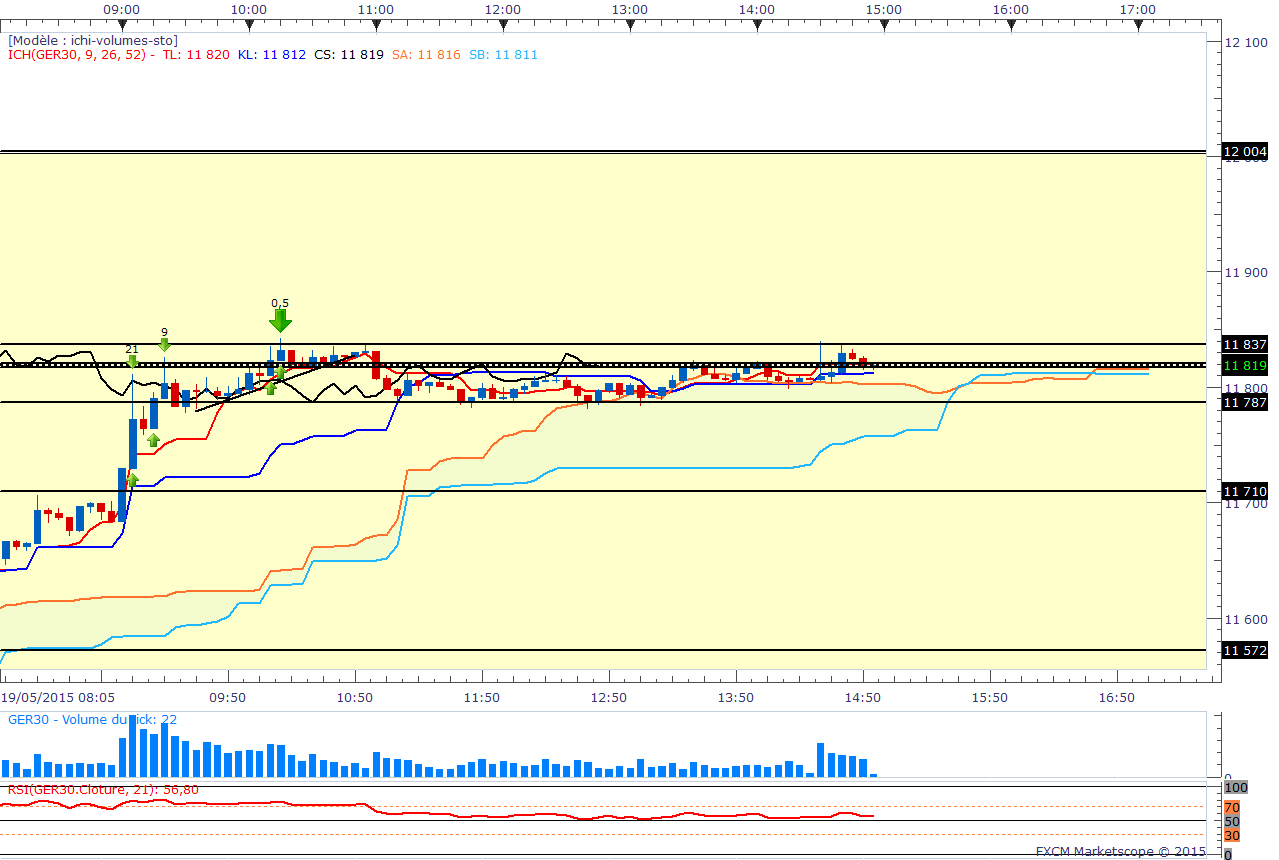
Task: Click the 14:00 time marker triangle
Action: click(757, 25)
